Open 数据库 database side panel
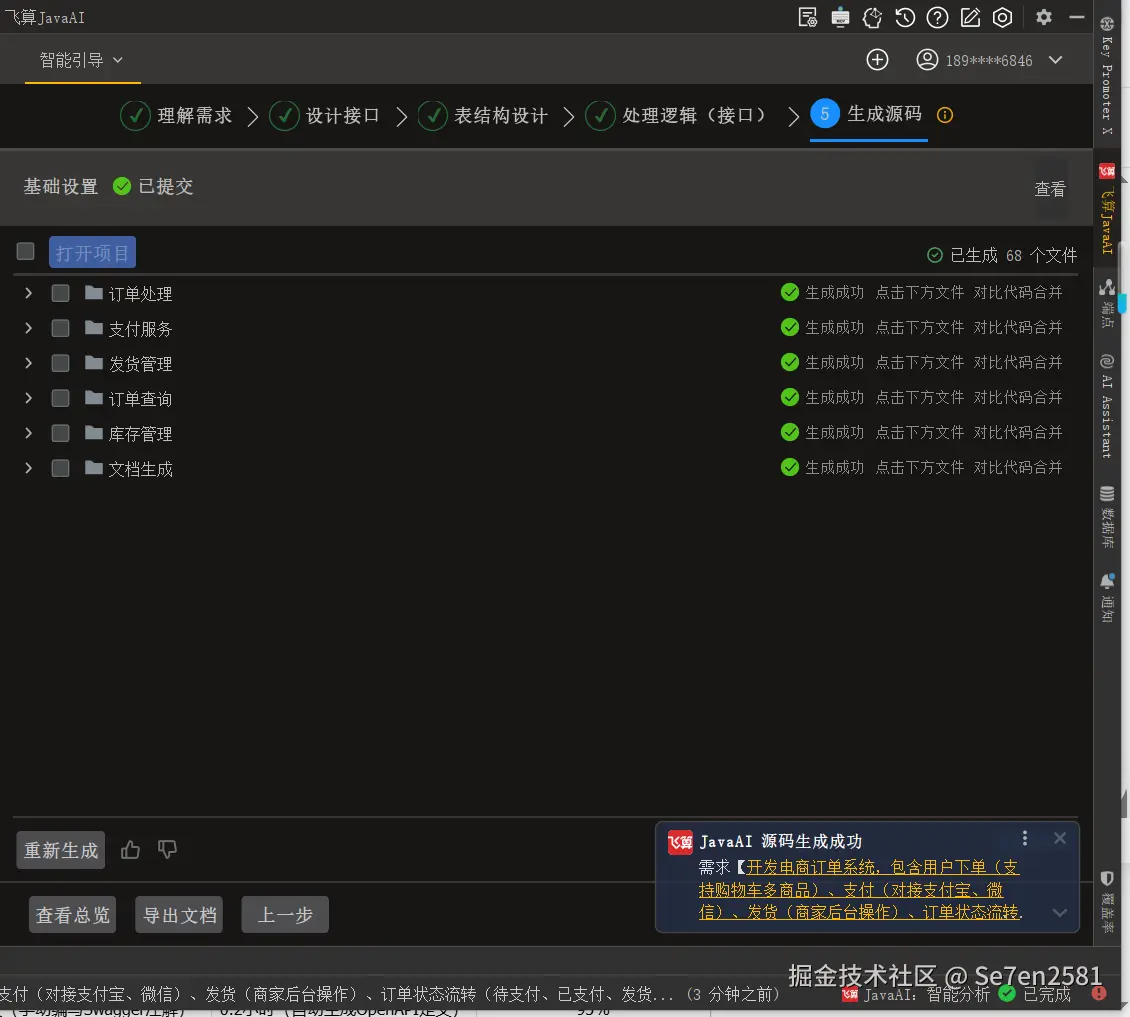This screenshot has height=1017, width=1130. coord(1107,517)
